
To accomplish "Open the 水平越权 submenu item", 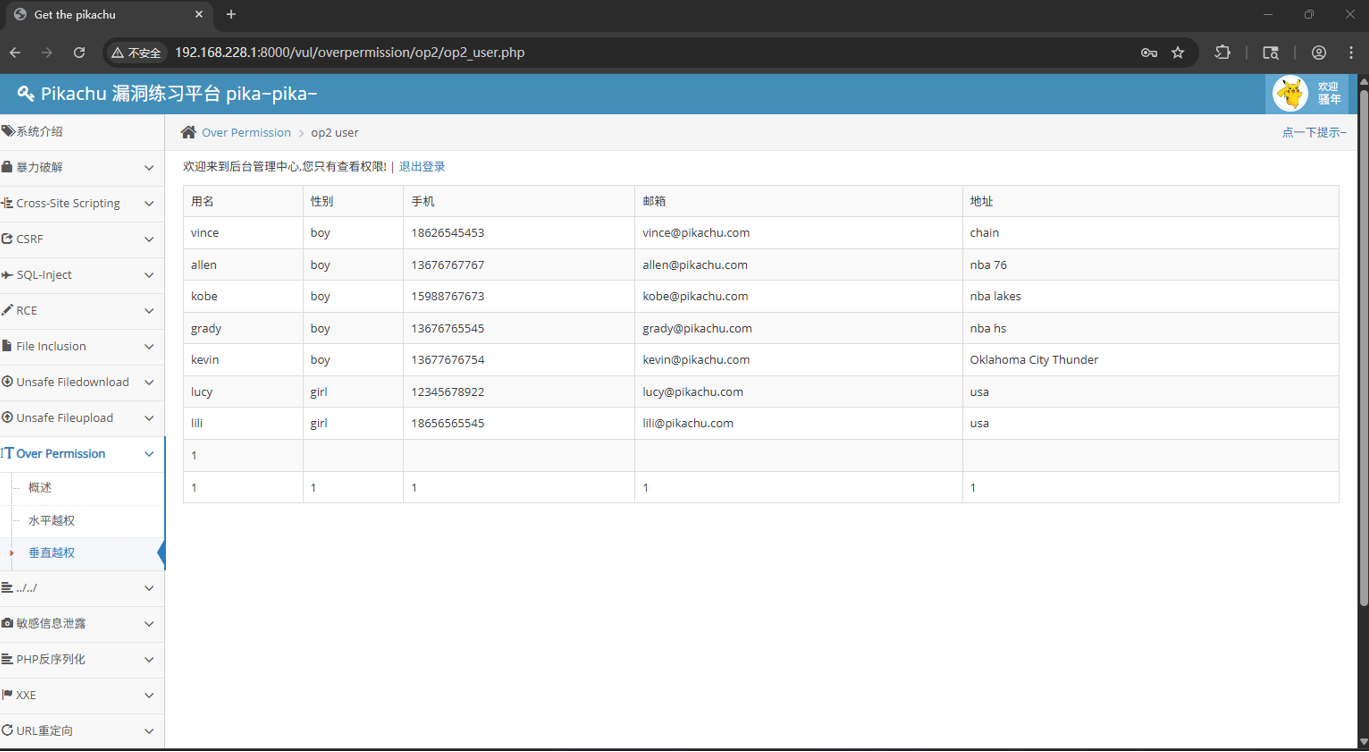I will pos(52,521).
